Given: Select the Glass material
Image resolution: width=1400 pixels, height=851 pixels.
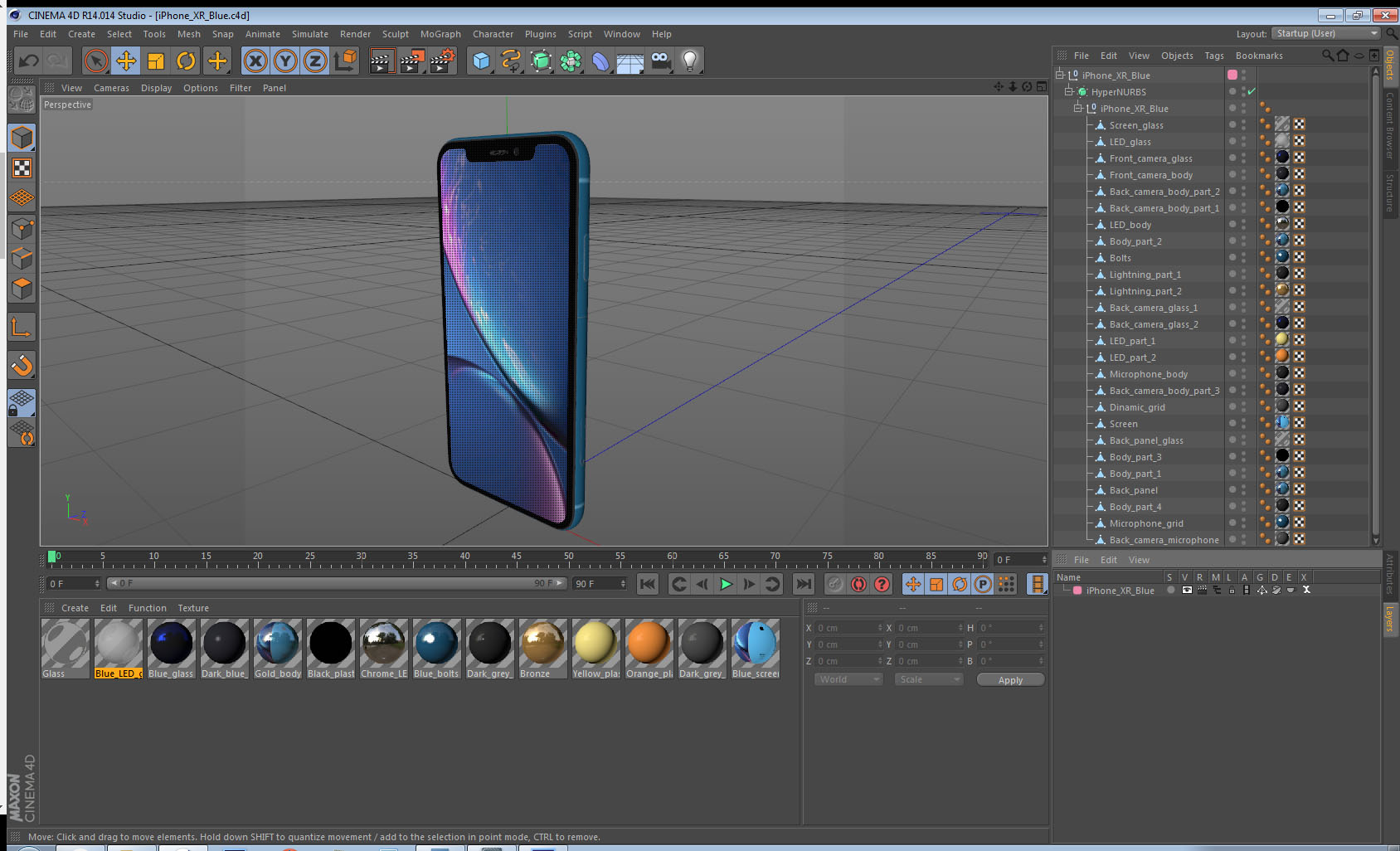Looking at the screenshot, I should tap(66, 649).
